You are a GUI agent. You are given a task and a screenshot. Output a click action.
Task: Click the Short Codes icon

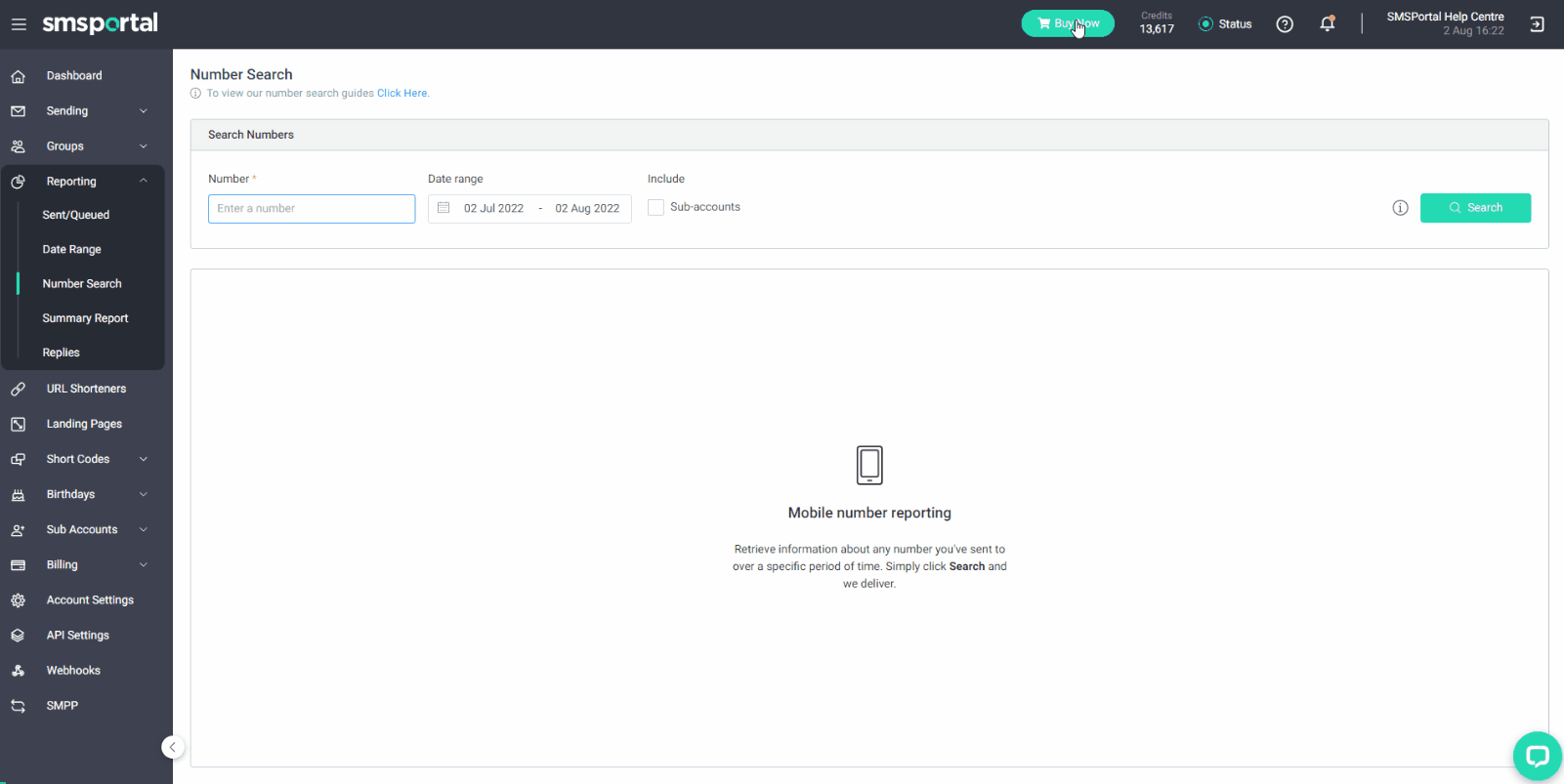coord(18,459)
